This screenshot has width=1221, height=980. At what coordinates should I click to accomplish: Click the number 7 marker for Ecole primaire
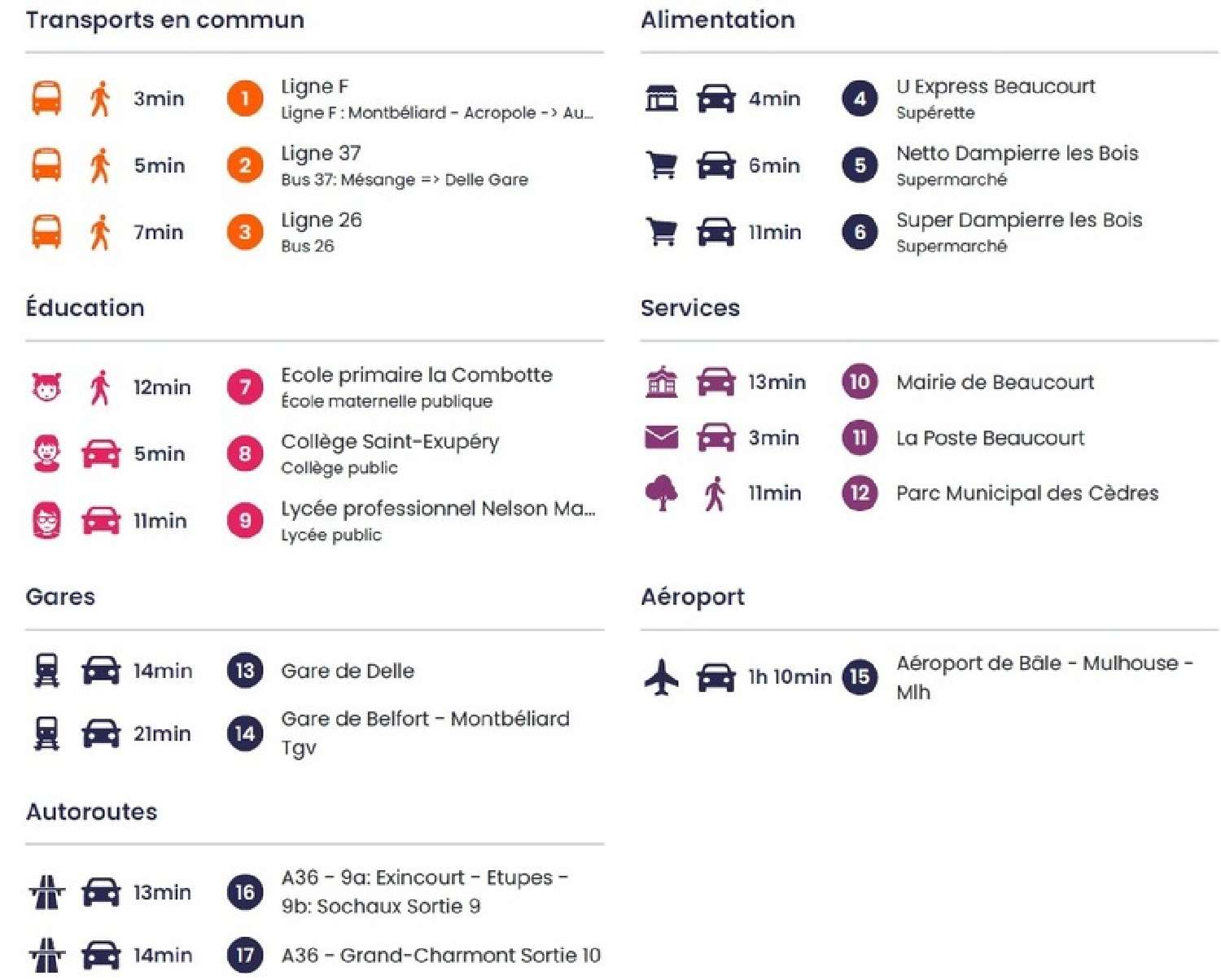tap(245, 387)
